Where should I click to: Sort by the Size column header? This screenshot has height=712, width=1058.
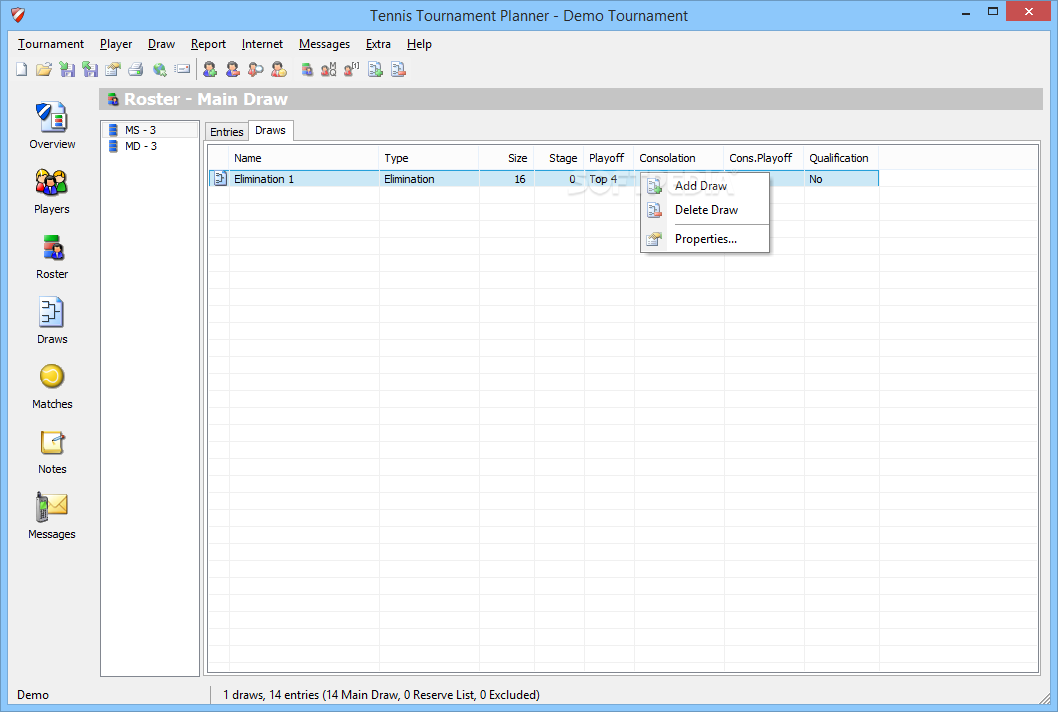[x=507, y=158]
